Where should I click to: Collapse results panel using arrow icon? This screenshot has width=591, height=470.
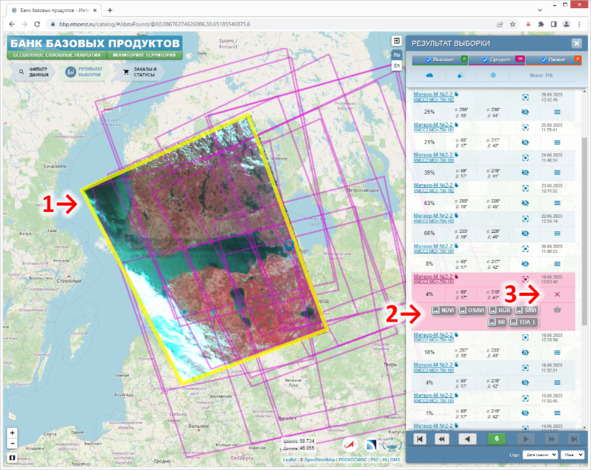click(397, 41)
